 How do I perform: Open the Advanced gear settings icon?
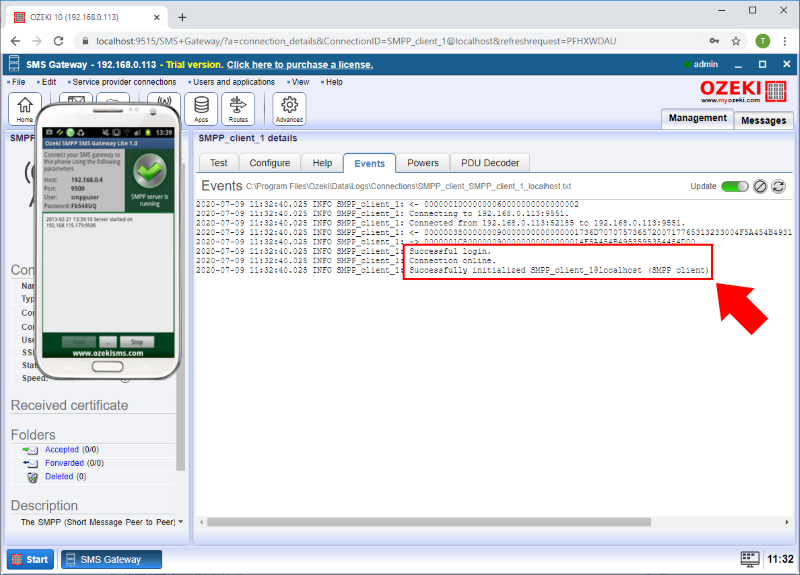pyautogui.click(x=289, y=109)
